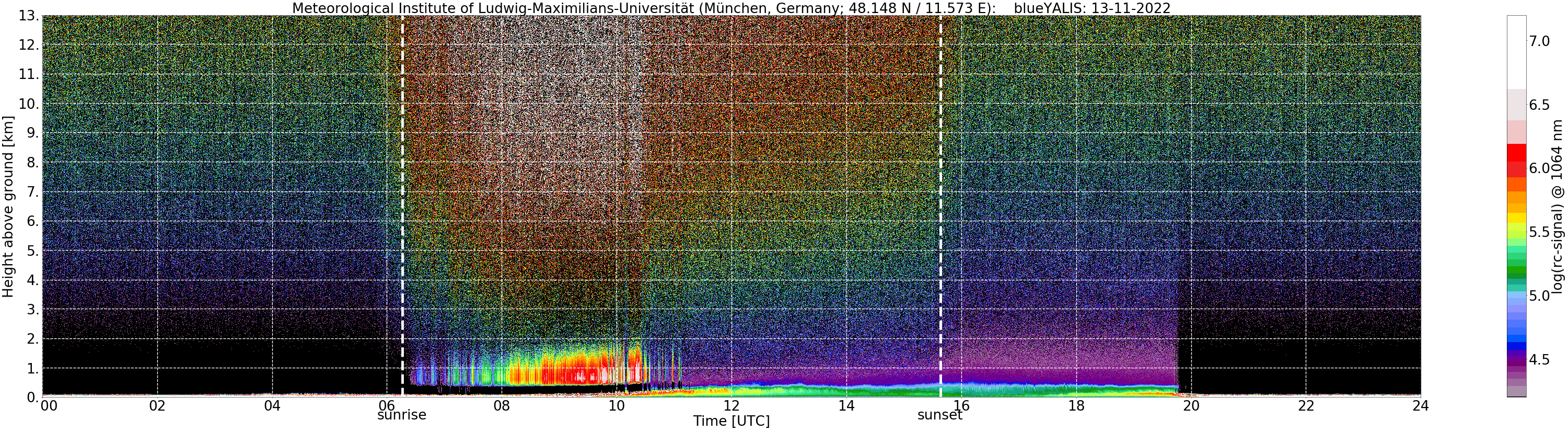1568x431 pixels.
Task: Click the 'Time [UTC]' axis label
Action: [x=731, y=421]
